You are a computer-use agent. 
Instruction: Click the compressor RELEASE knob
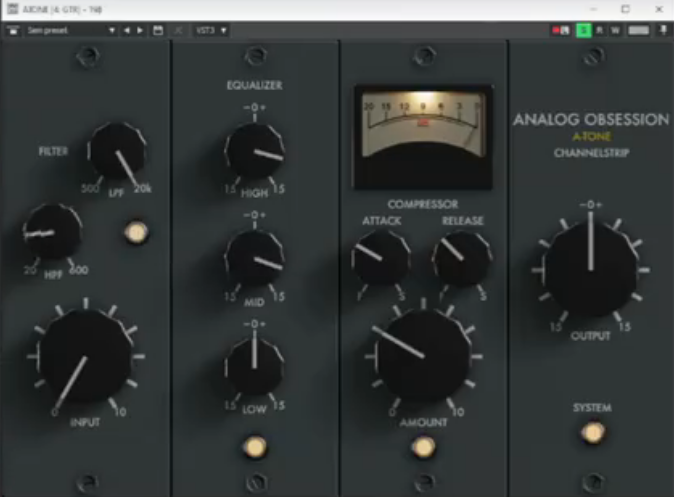point(463,259)
